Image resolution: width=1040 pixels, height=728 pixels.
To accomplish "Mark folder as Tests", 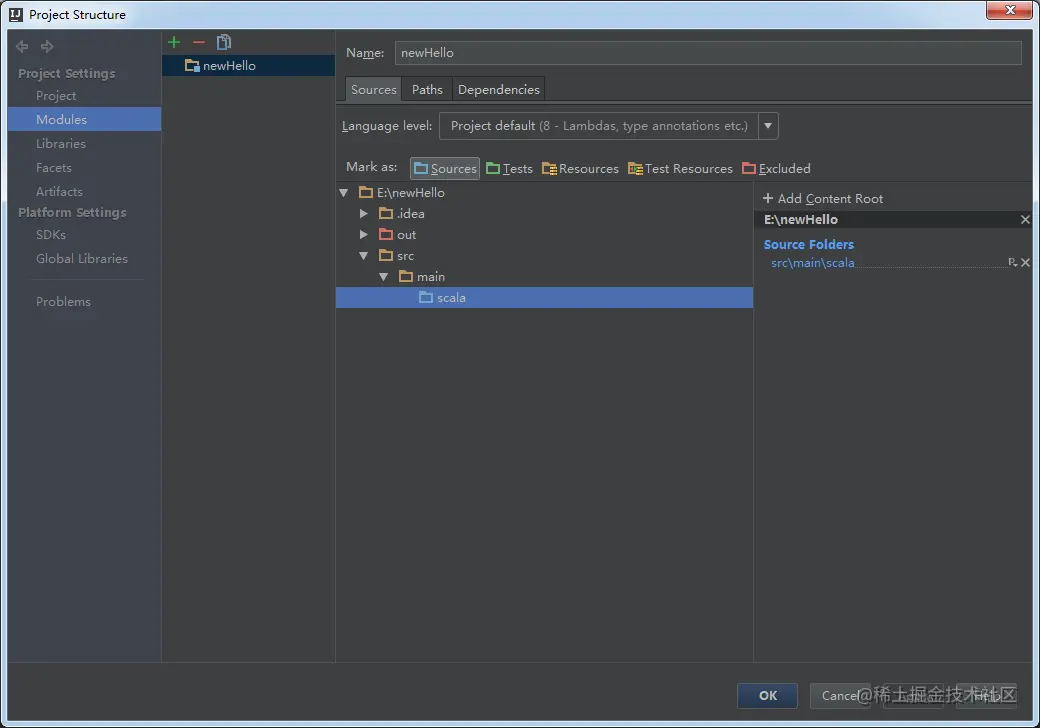I will tap(509, 168).
